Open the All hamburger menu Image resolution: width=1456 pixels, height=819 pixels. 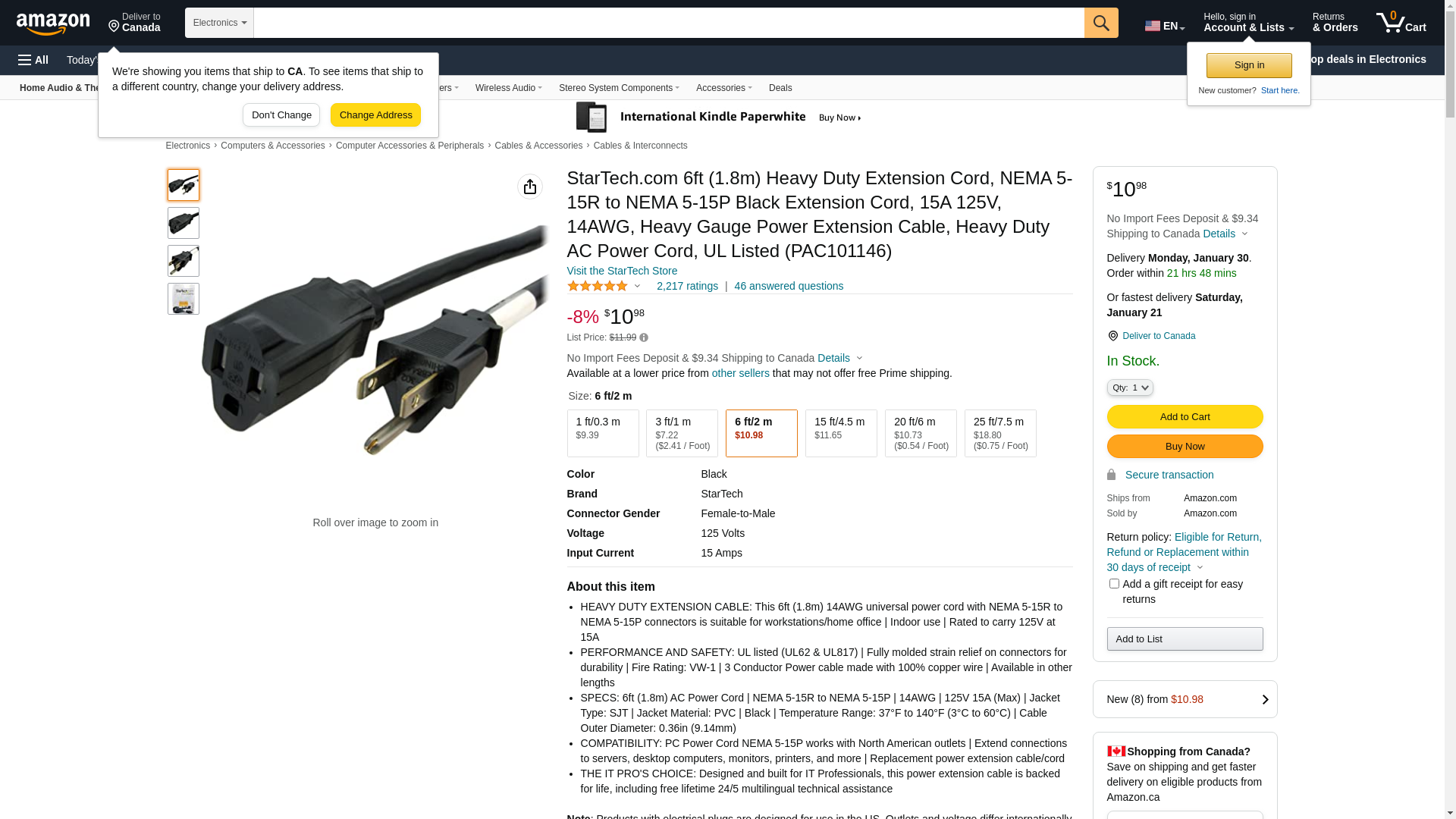click(33, 60)
